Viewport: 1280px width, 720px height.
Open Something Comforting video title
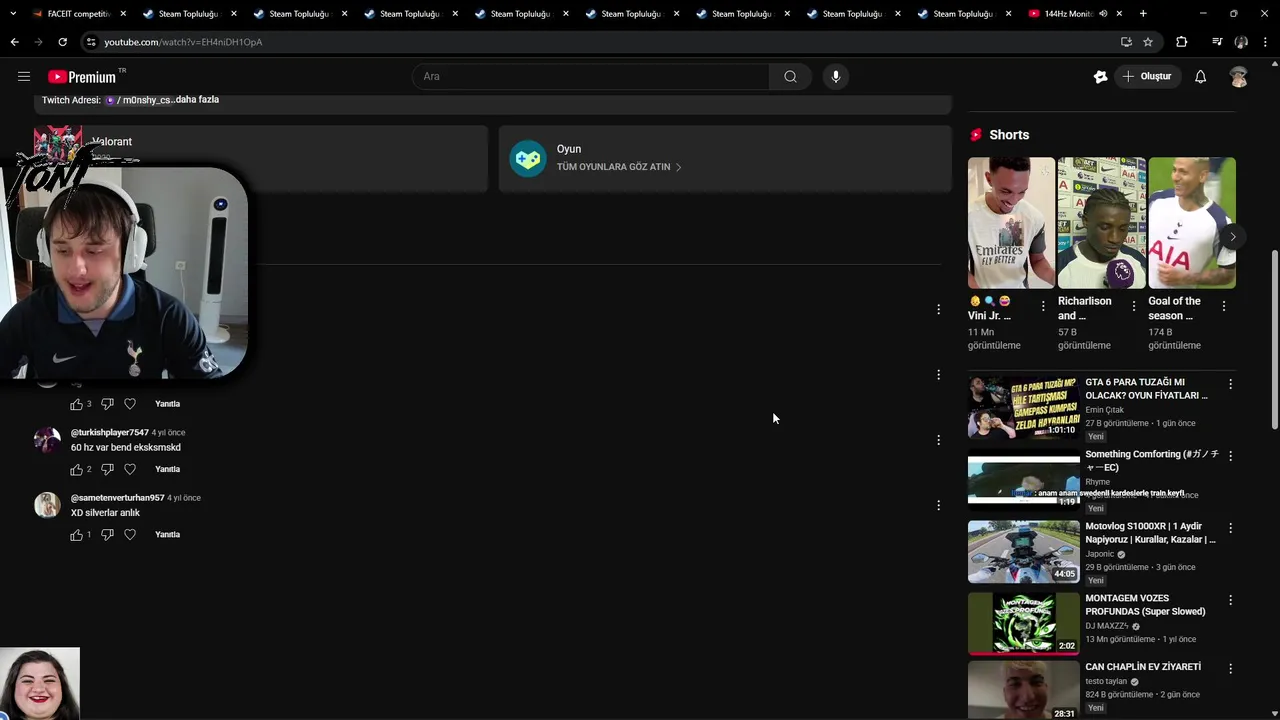(1152, 461)
